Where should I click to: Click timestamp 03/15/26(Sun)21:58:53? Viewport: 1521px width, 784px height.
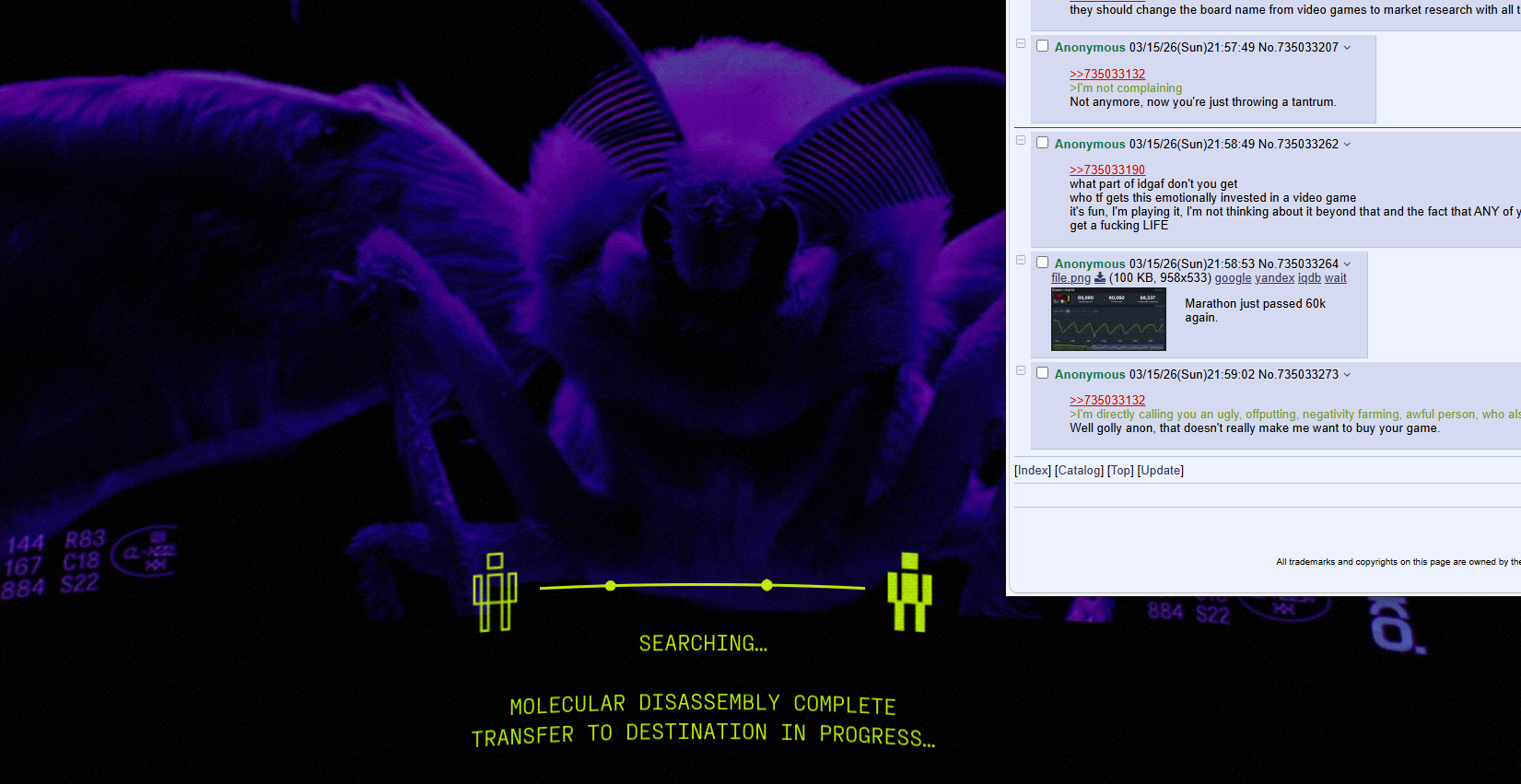1192,263
